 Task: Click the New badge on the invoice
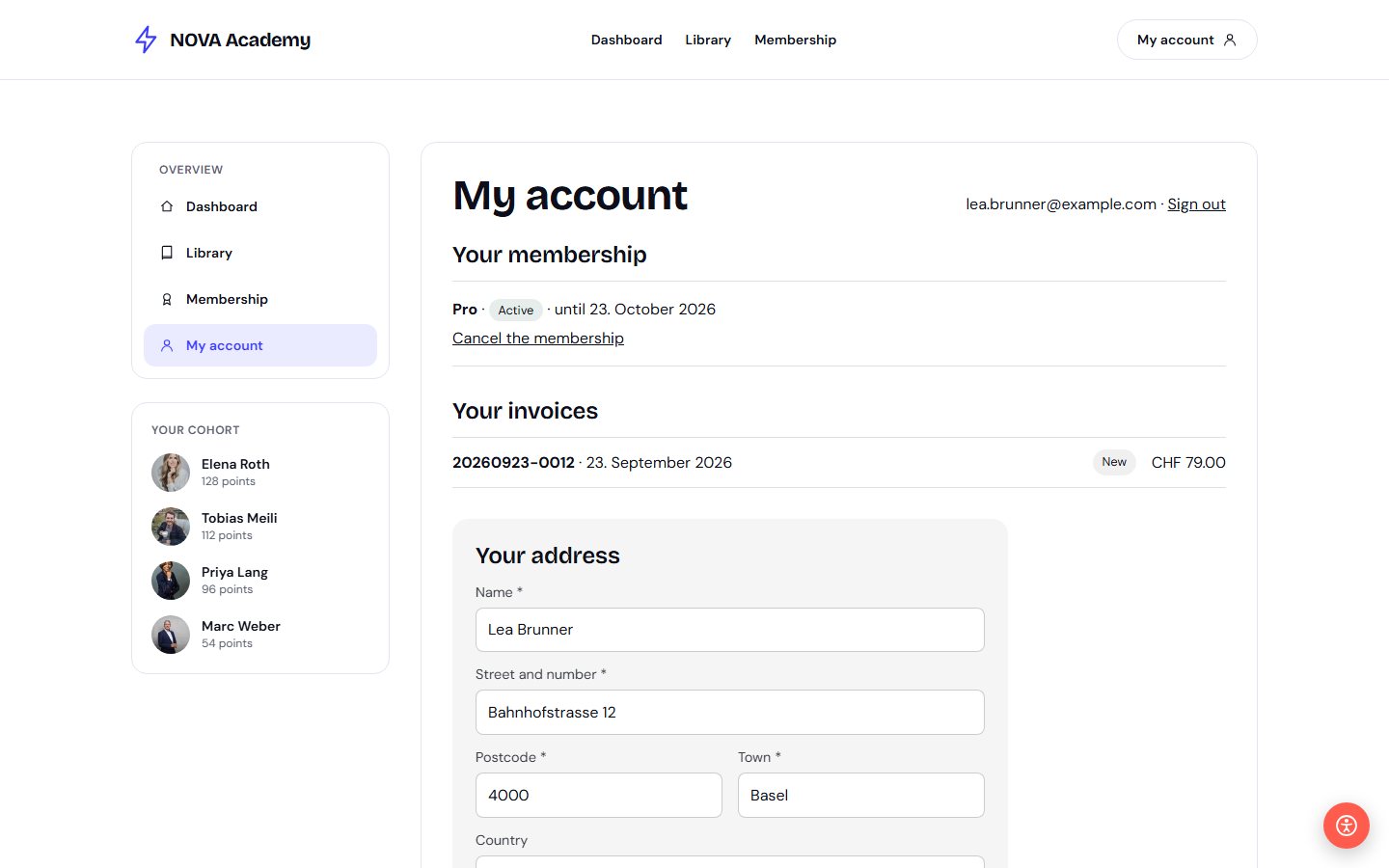point(1114,462)
